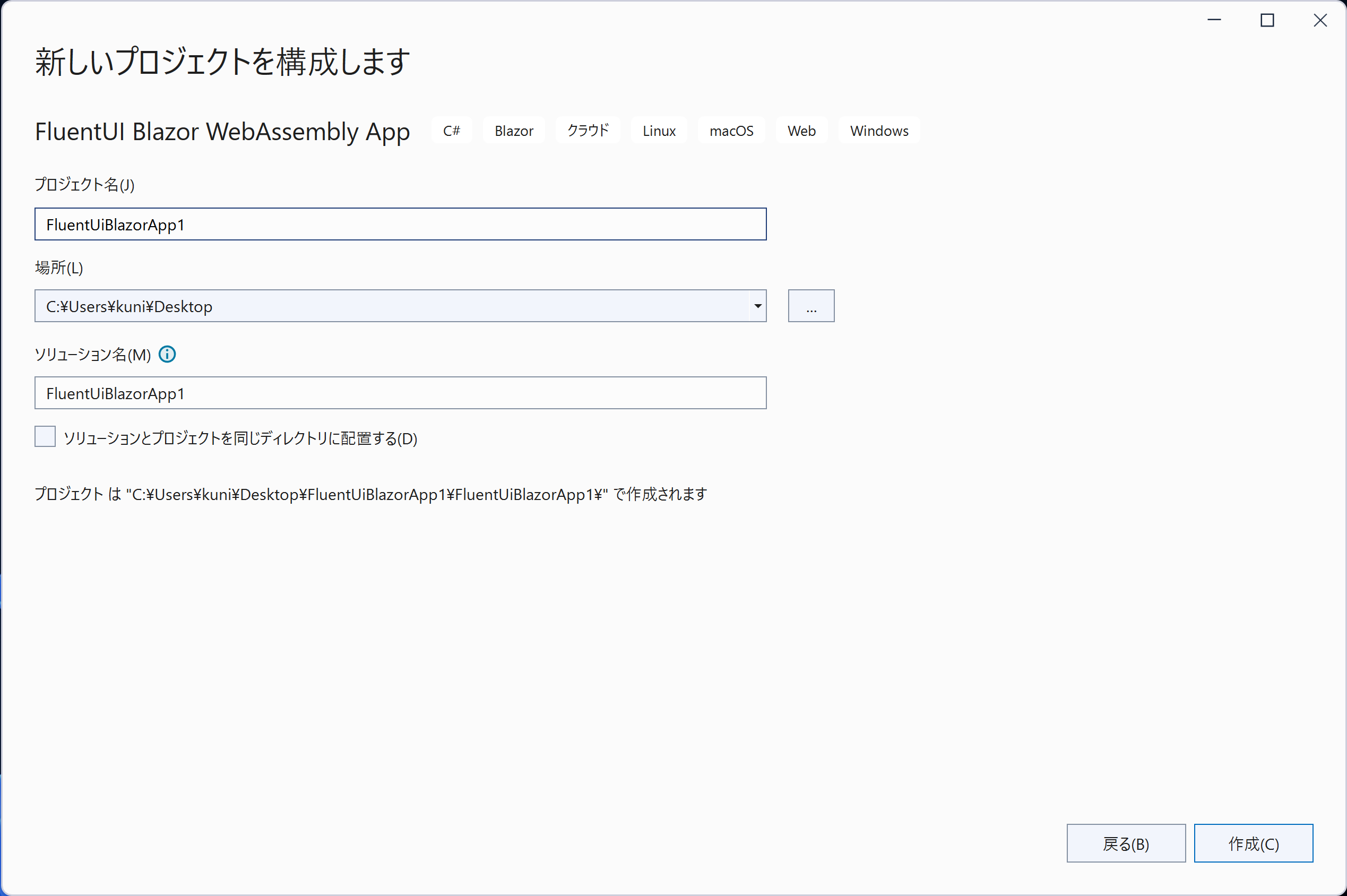
Task: Click the C# tag
Action: click(x=451, y=130)
